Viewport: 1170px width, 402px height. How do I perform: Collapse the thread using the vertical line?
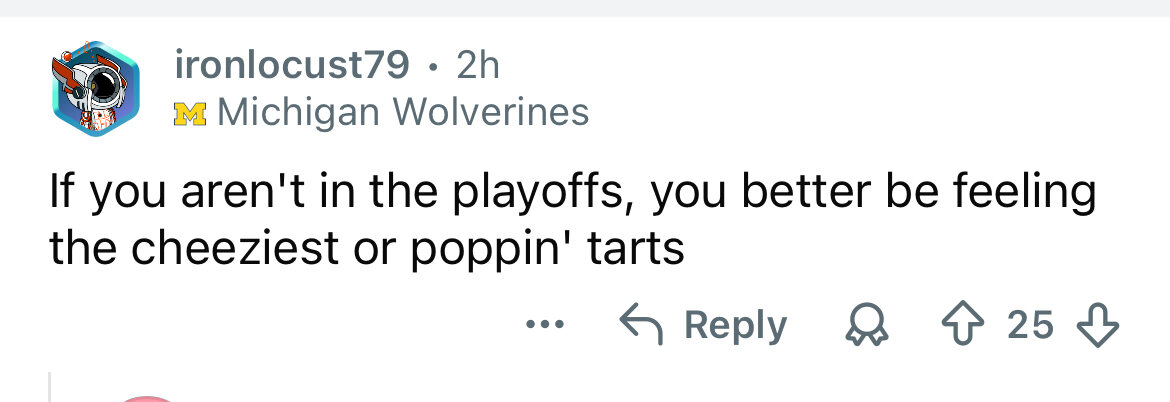[x=50, y=387]
